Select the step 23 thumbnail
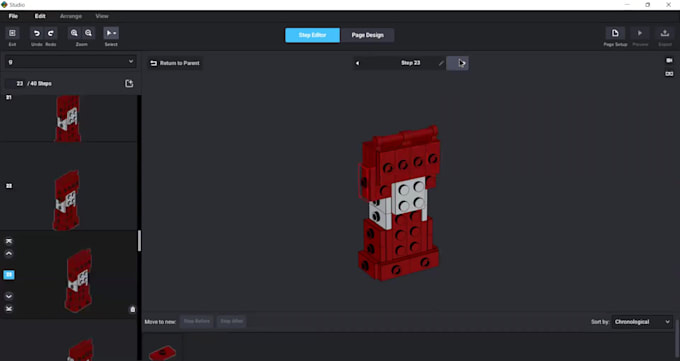The height and width of the screenshot is (361, 680). tap(78, 280)
